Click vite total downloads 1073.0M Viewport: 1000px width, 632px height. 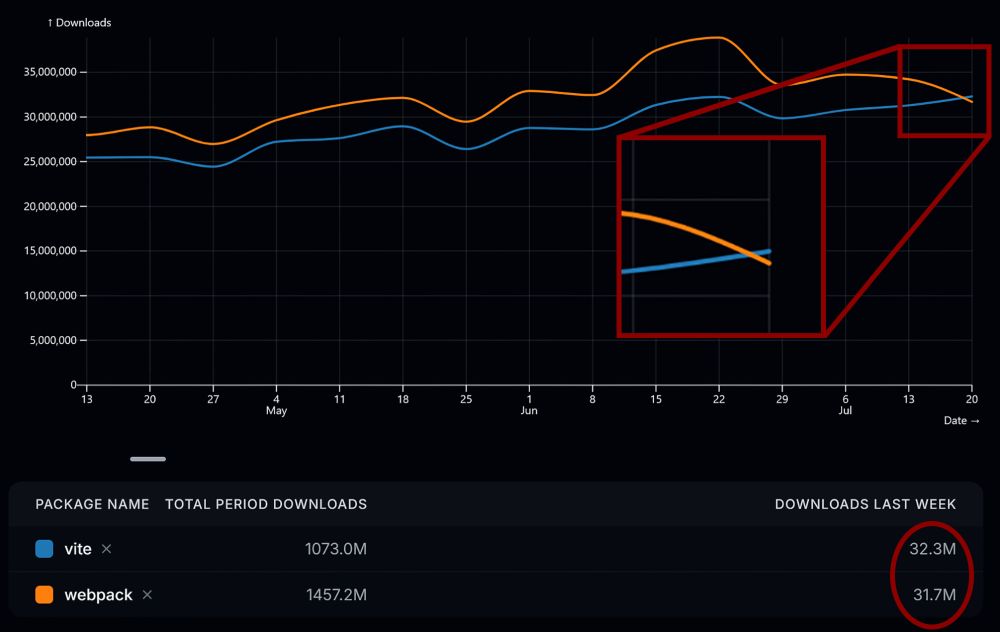[x=335, y=549]
